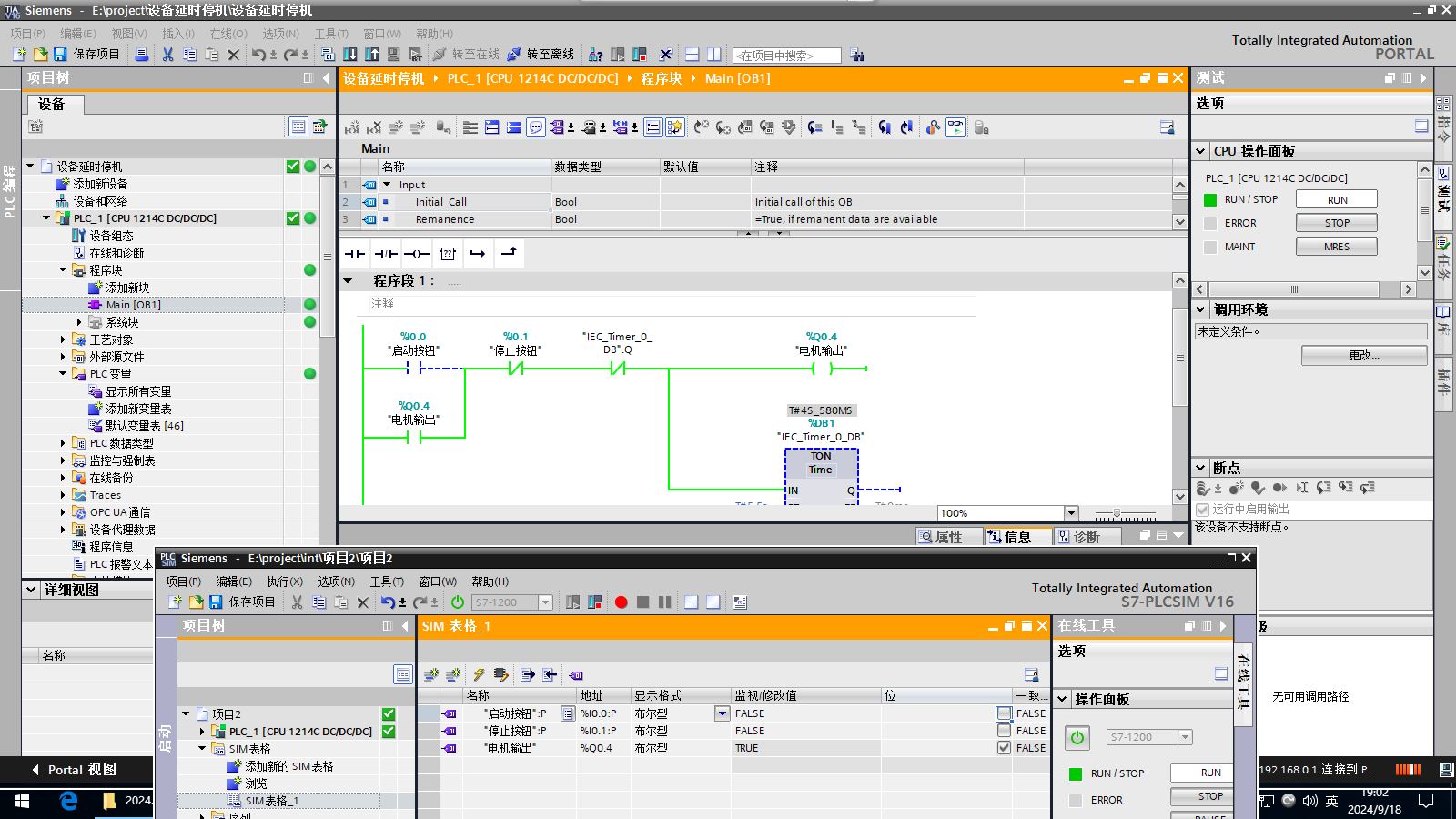This screenshot has width=1456, height=819.
Task: Collapse 设备延时停机 project tree node
Action: [30, 167]
